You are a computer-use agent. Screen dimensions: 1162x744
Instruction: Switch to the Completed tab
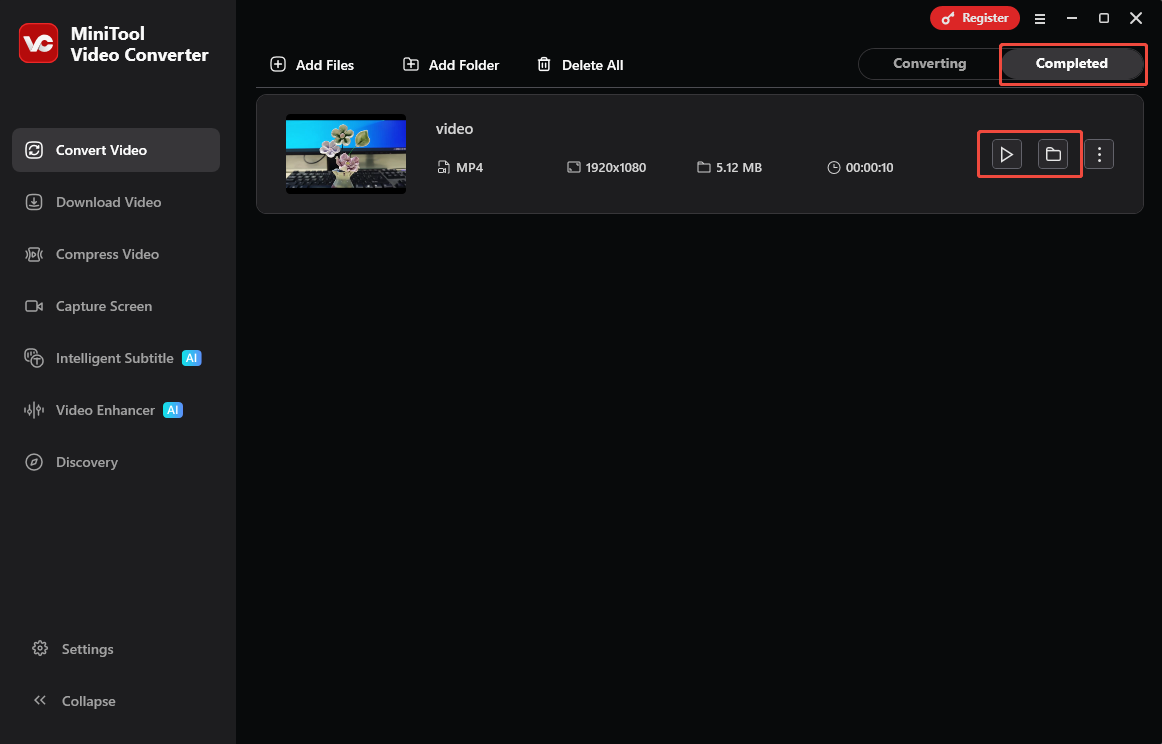(1072, 64)
